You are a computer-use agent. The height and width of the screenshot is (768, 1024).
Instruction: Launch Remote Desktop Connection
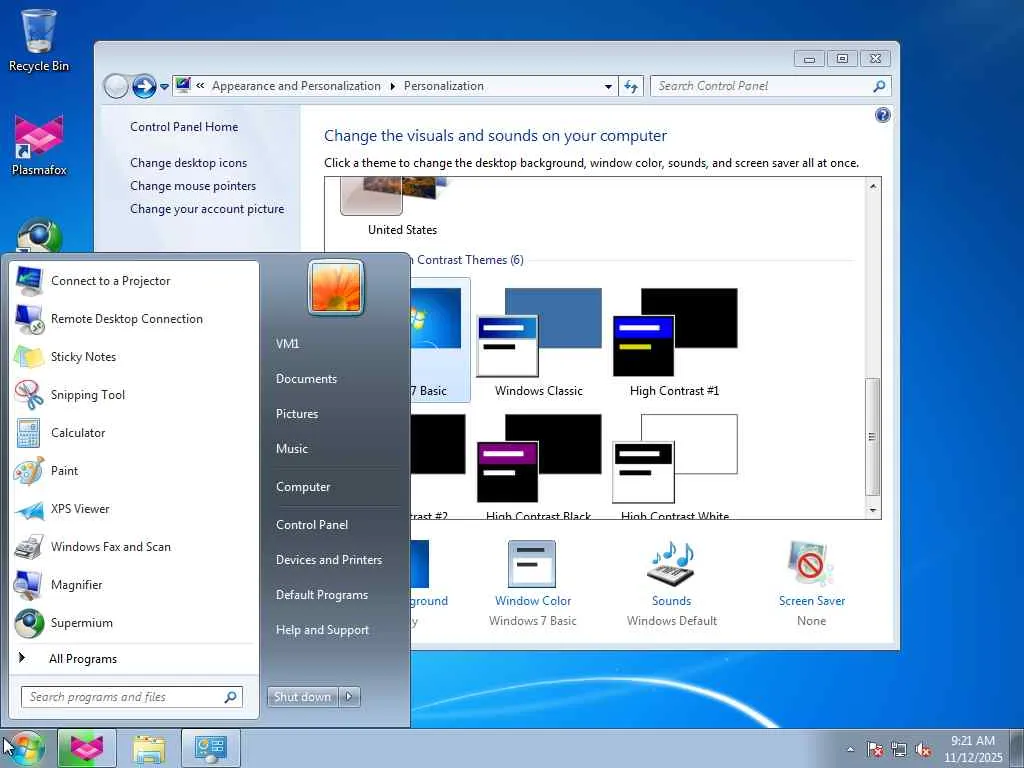(x=134, y=319)
